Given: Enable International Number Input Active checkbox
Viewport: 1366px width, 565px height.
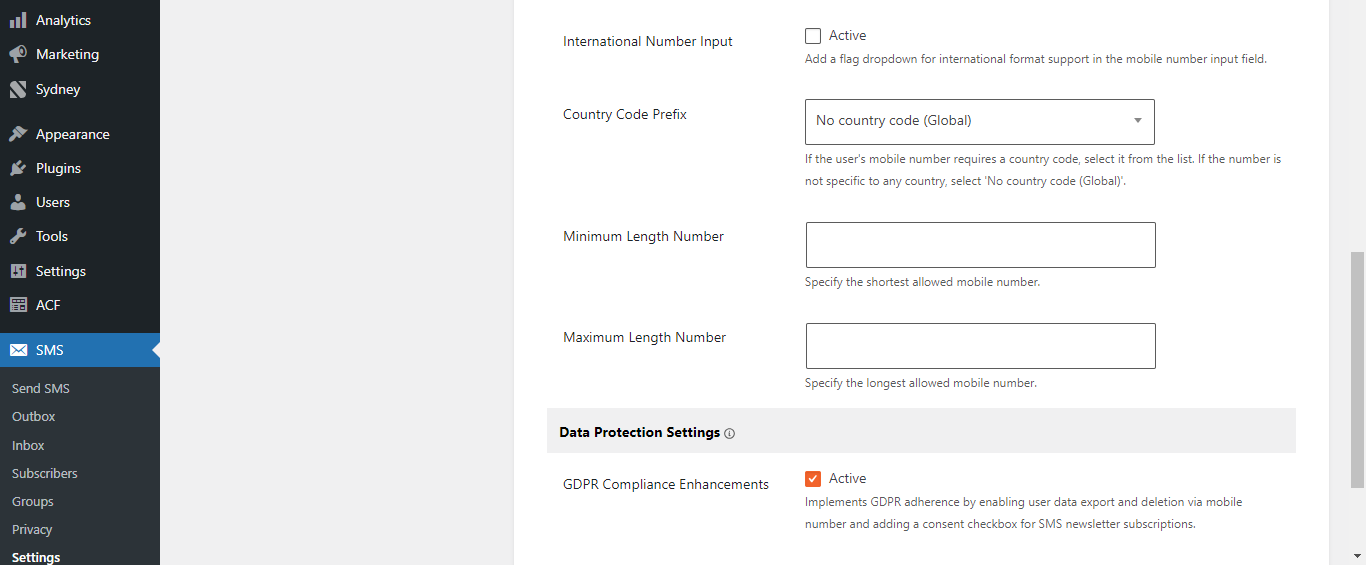Looking at the screenshot, I should 813,36.
